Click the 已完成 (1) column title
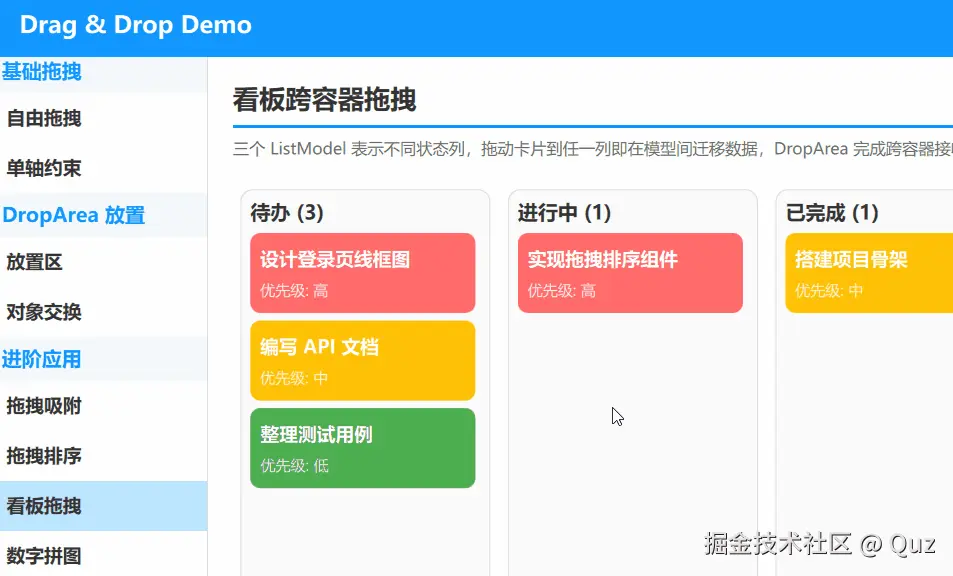 coord(832,213)
